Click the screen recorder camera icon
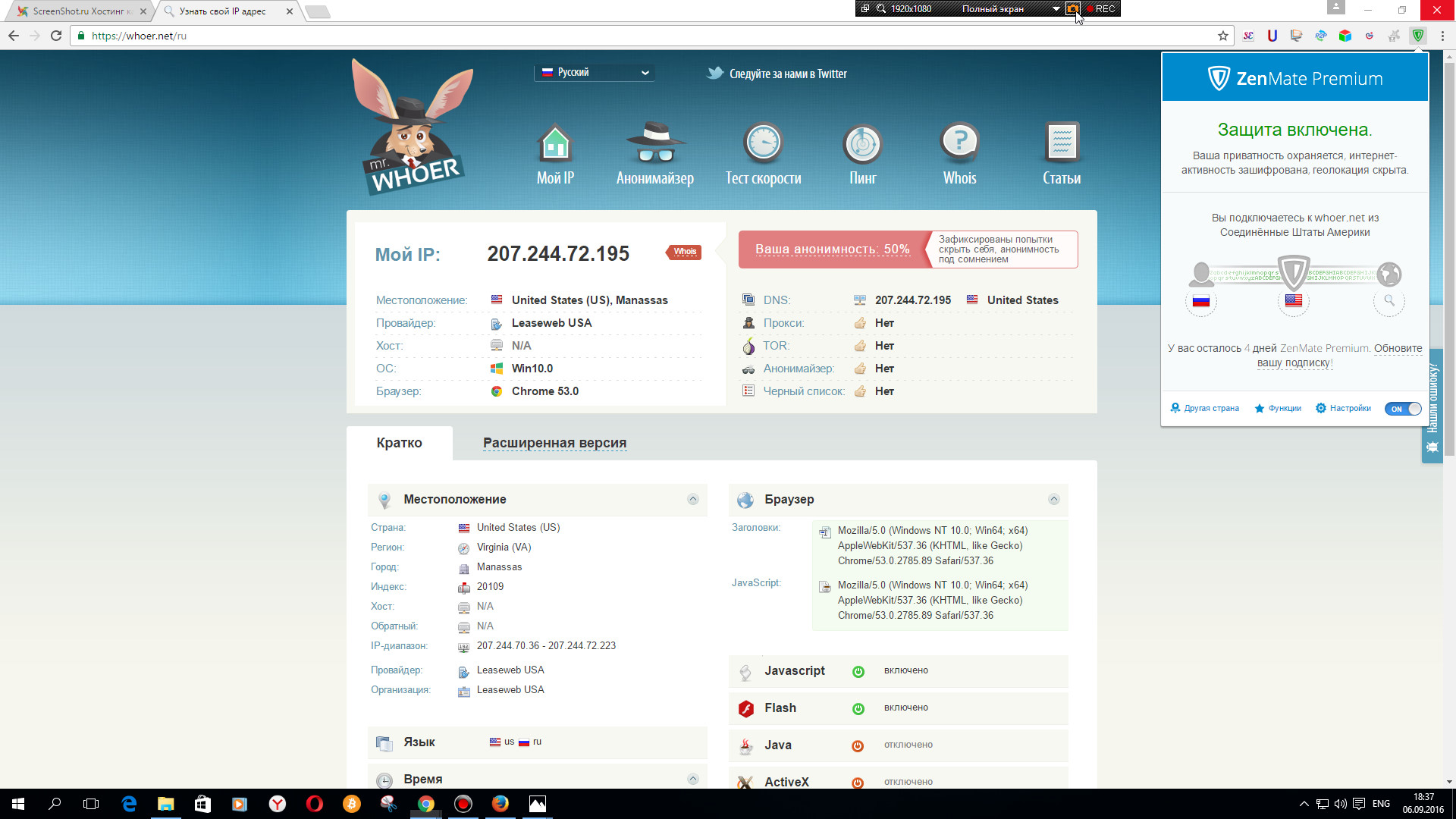 click(1072, 8)
